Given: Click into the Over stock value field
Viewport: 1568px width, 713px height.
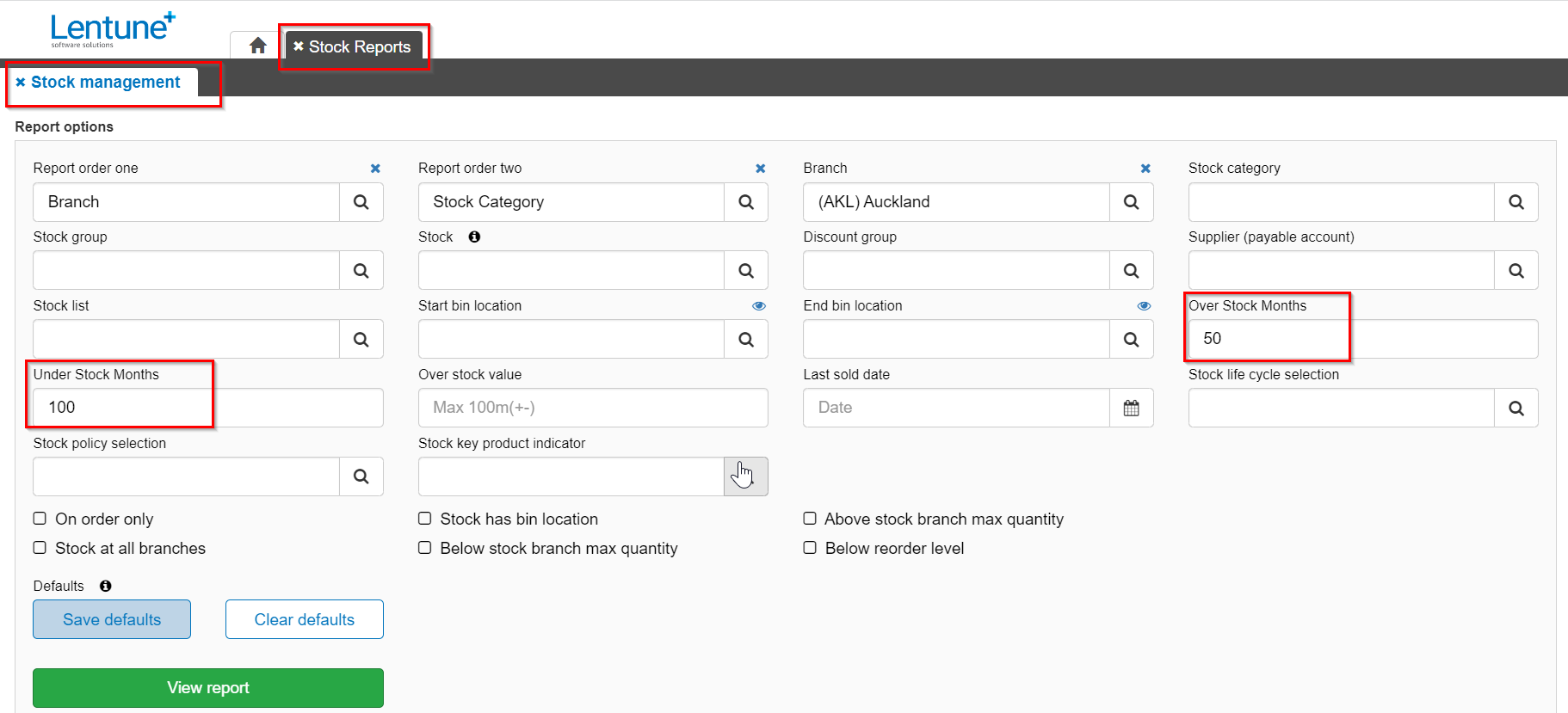Looking at the screenshot, I should coord(592,408).
